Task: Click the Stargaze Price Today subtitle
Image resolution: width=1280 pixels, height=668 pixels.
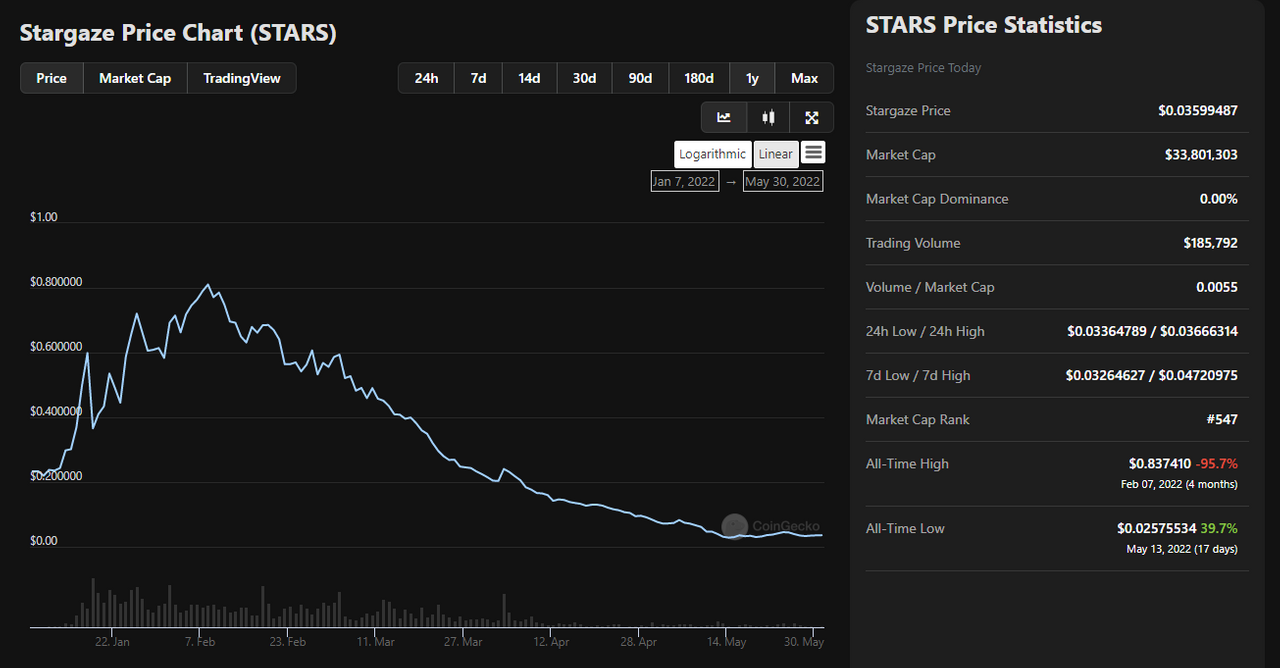Action: coord(923,68)
